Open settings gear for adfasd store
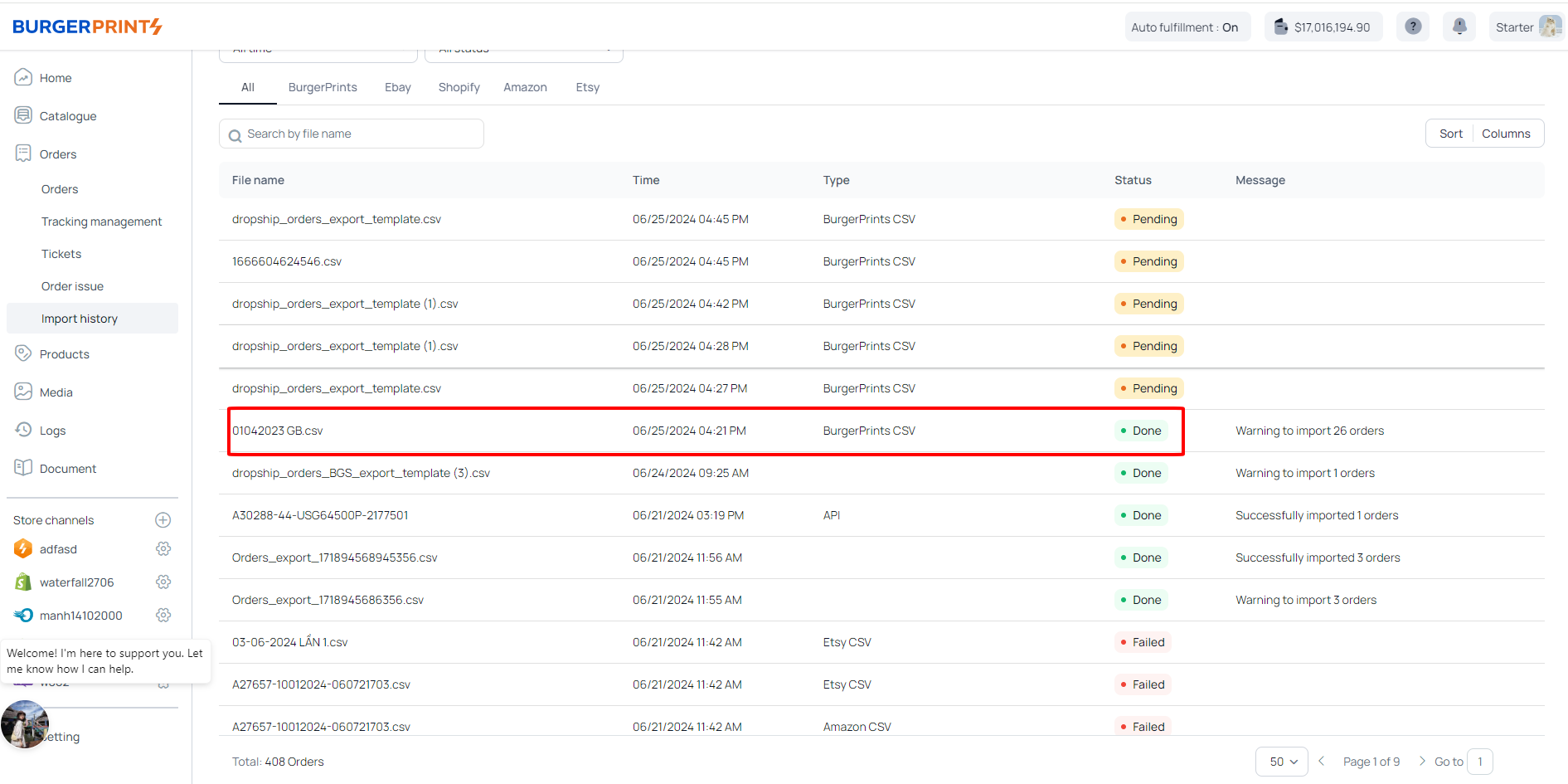Image resolution: width=1568 pixels, height=784 pixels. point(163,549)
